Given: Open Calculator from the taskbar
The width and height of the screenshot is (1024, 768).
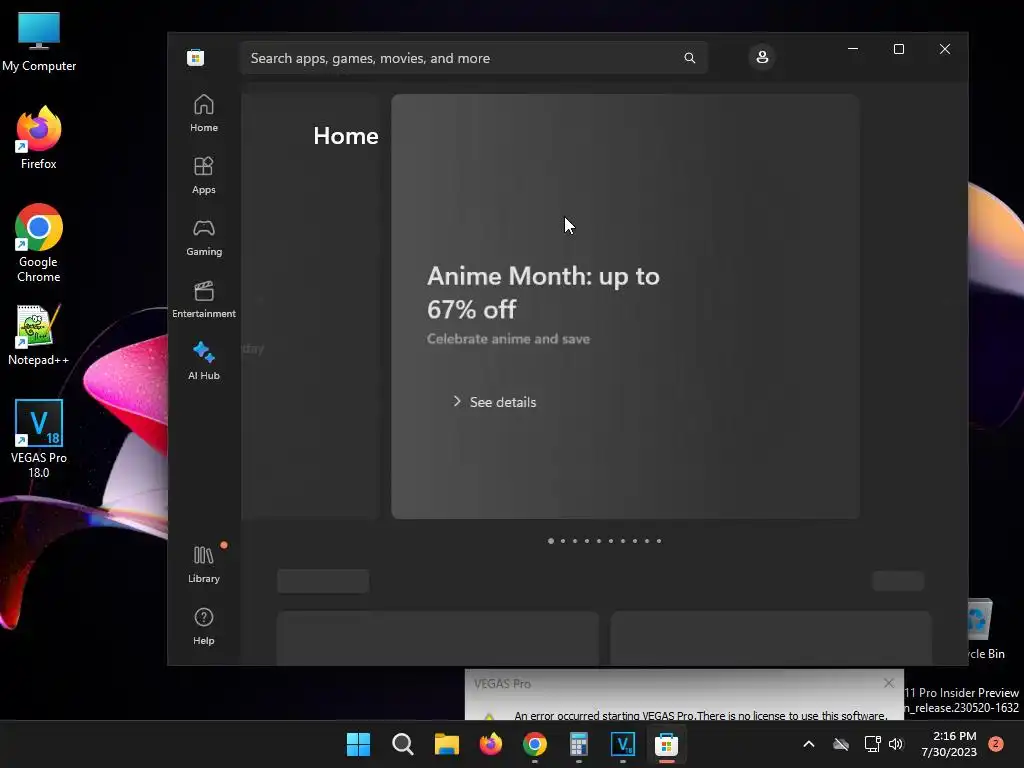Looking at the screenshot, I should (x=579, y=744).
